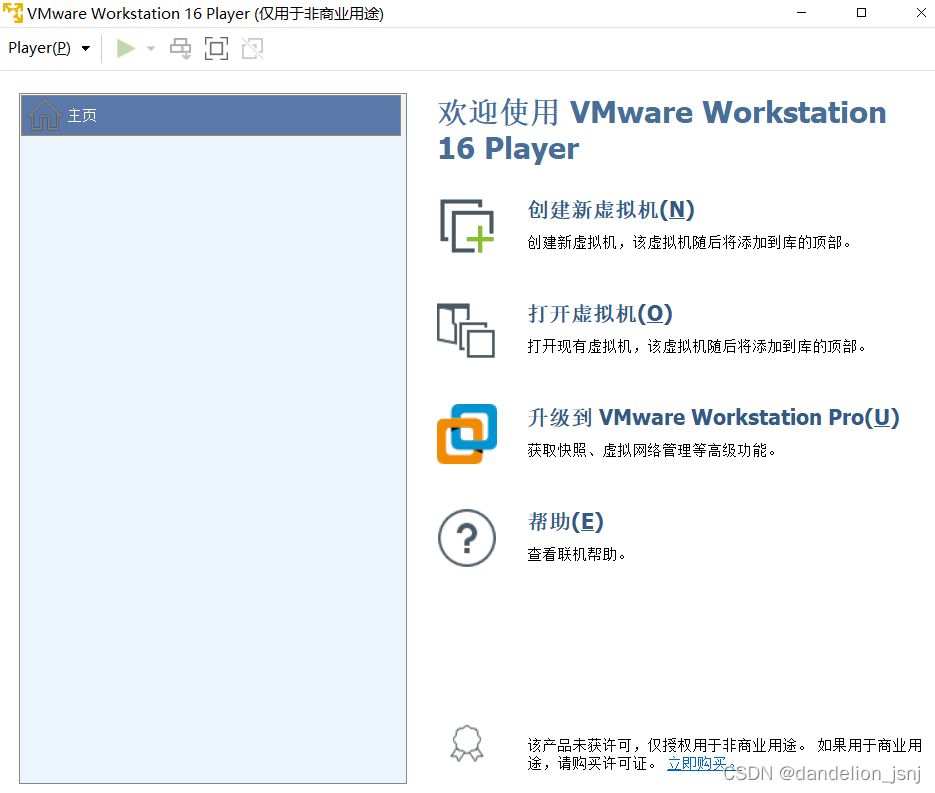
Task: Click the text 查看联机帮助。
Action: click(576, 555)
